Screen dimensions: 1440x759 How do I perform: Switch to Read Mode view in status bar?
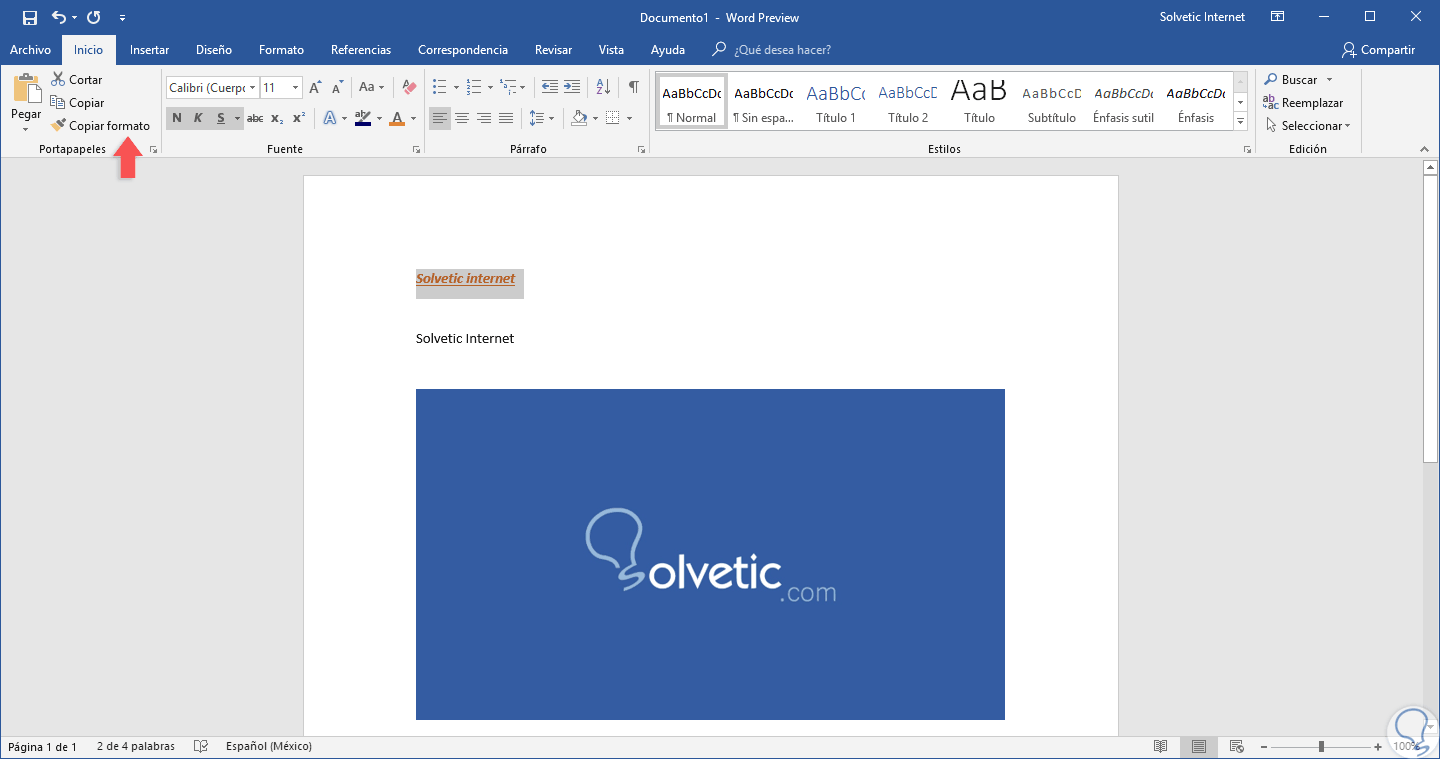point(1160,746)
